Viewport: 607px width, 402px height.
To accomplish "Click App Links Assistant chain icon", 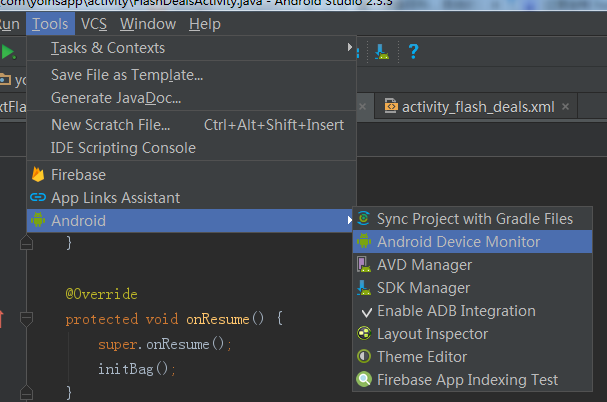I will coord(38,198).
